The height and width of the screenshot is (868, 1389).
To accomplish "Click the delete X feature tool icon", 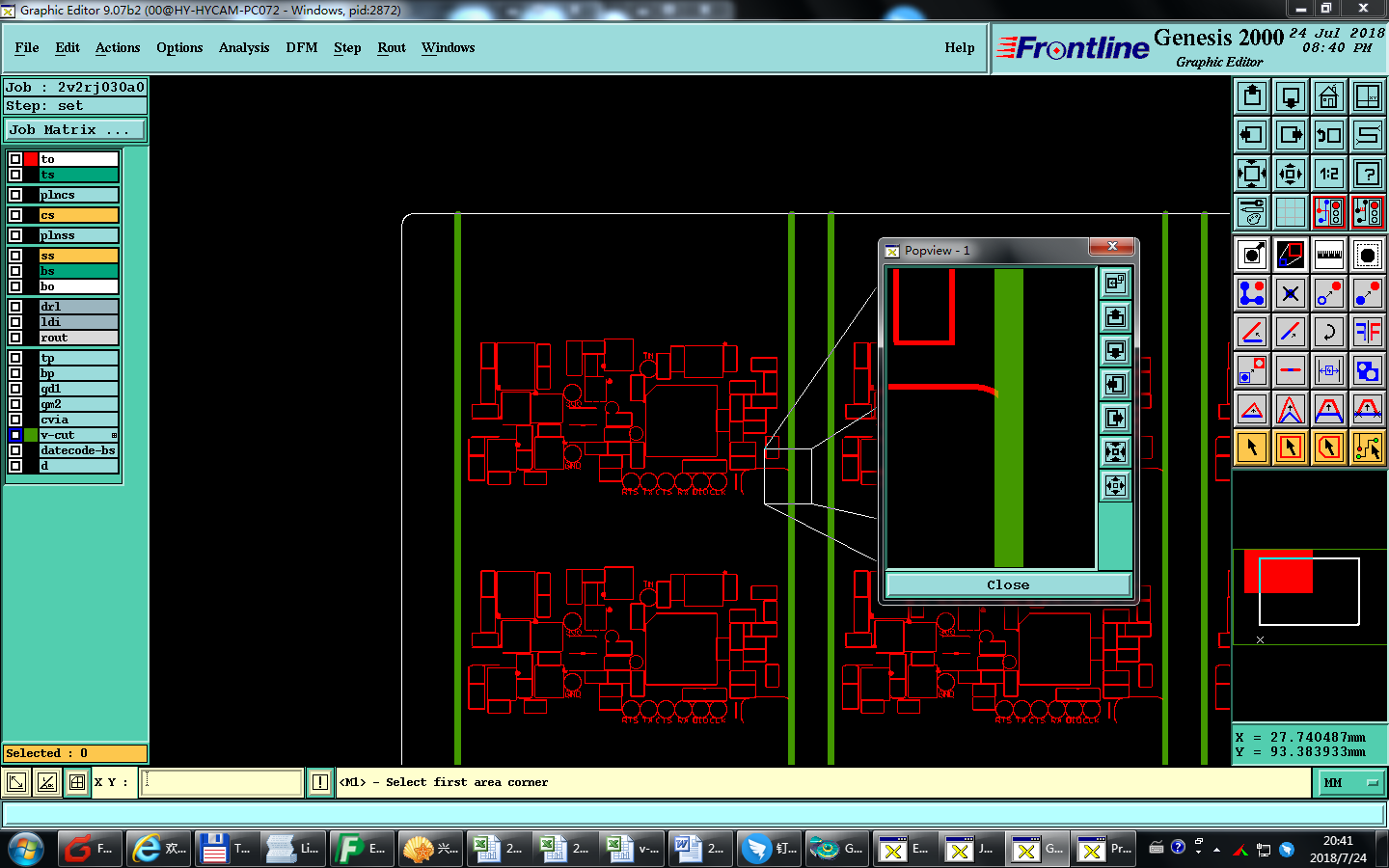I will coord(1291,293).
